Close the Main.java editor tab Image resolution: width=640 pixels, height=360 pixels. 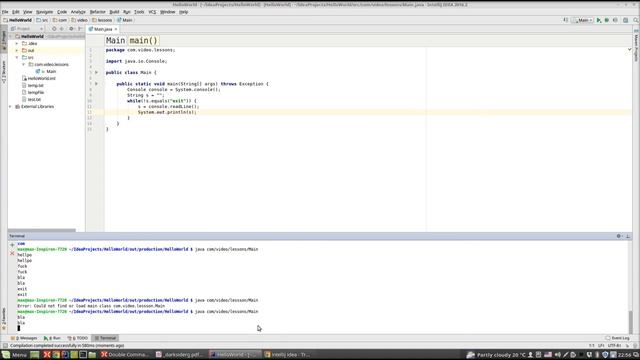click(x=116, y=29)
